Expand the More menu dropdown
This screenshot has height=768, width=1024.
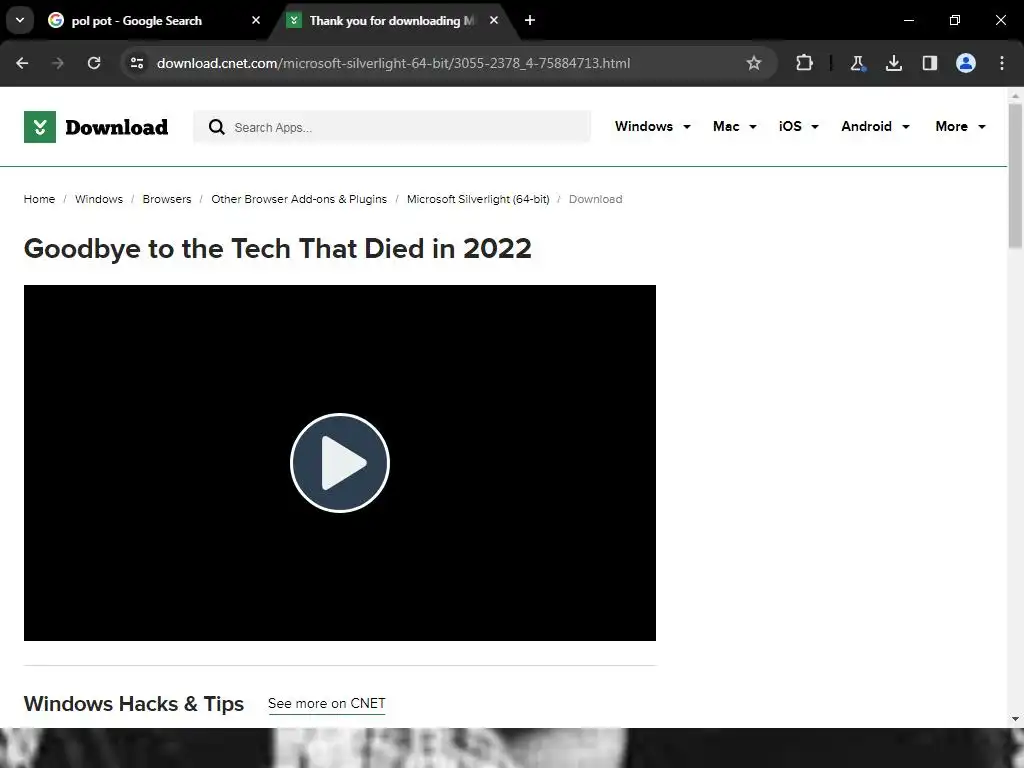[960, 127]
